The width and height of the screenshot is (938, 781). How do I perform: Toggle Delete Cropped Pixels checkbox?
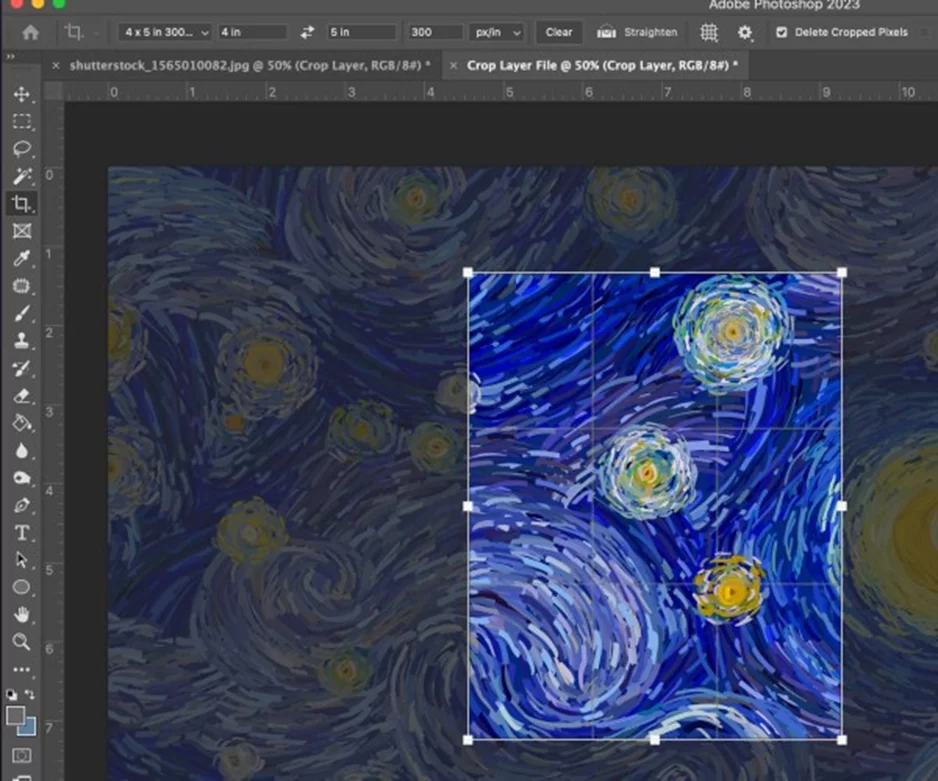[x=781, y=32]
